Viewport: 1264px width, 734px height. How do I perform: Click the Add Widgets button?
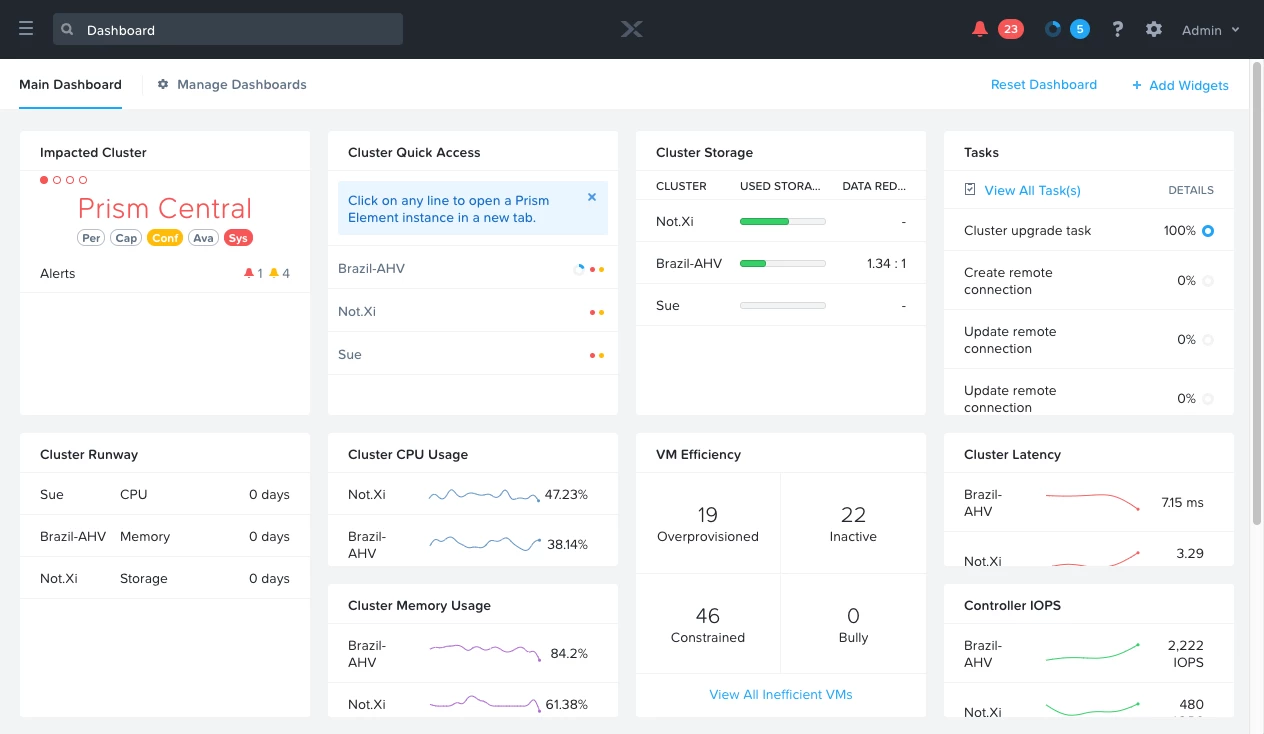pyautogui.click(x=1180, y=84)
